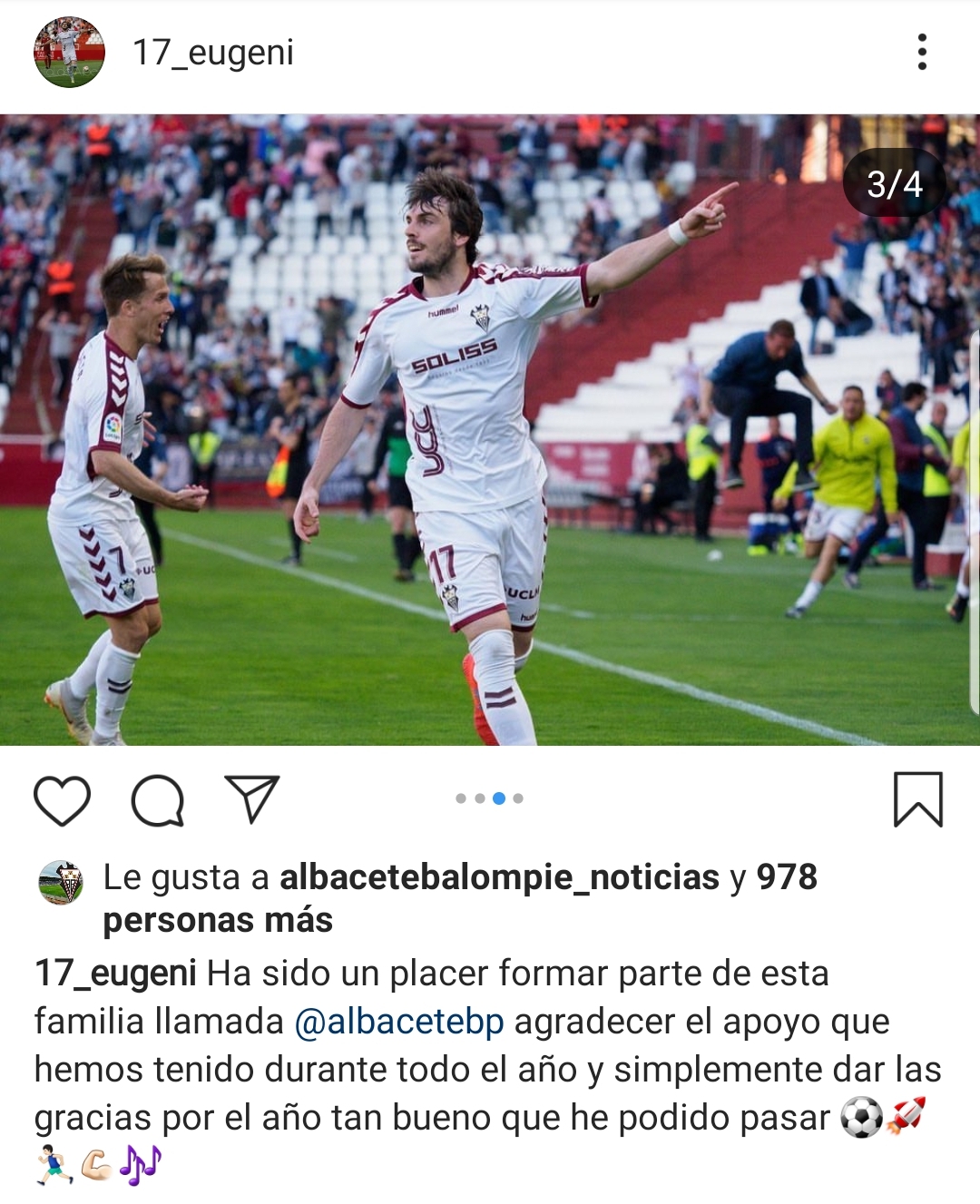Viewport: 980px width, 1204px height.
Task: Tap the music notes emoji in the caption
Action: 141,1165
